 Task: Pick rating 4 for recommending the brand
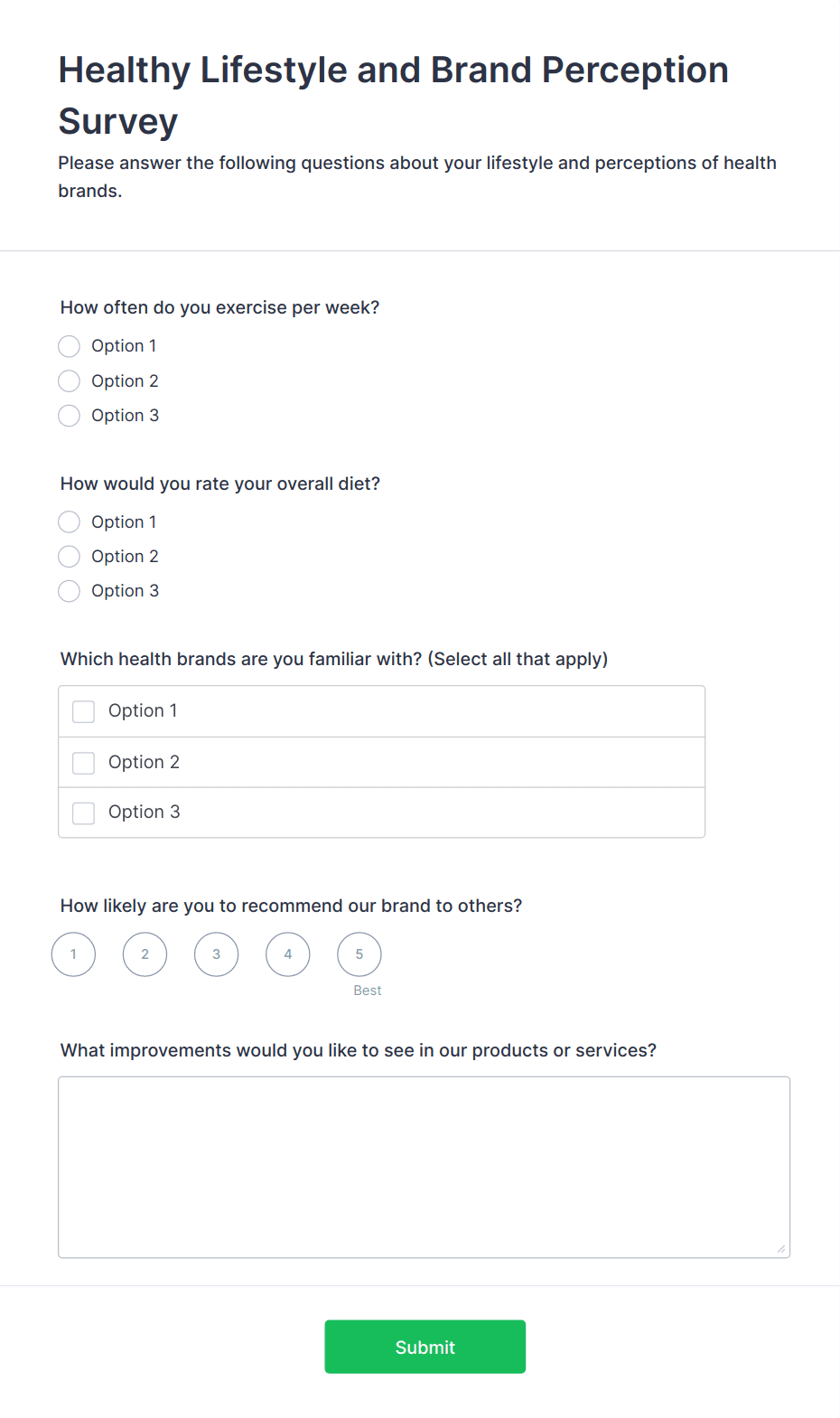pyautogui.click(x=288, y=954)
